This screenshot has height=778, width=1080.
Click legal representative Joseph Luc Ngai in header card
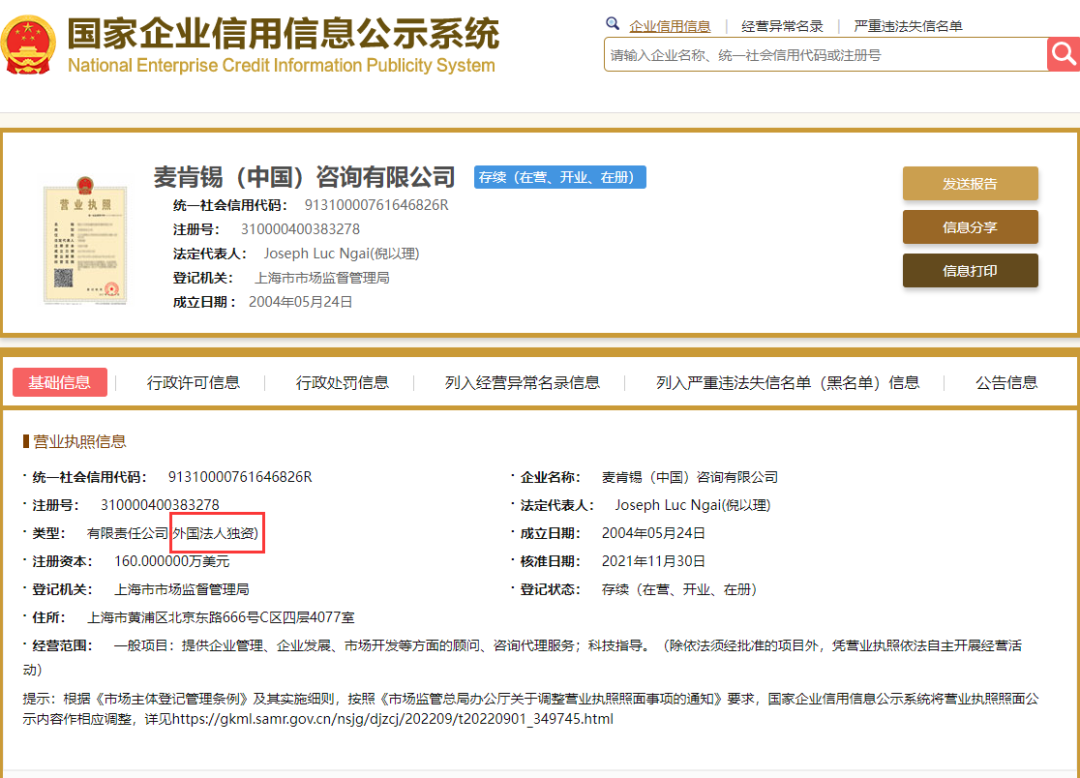coord(317,253)
